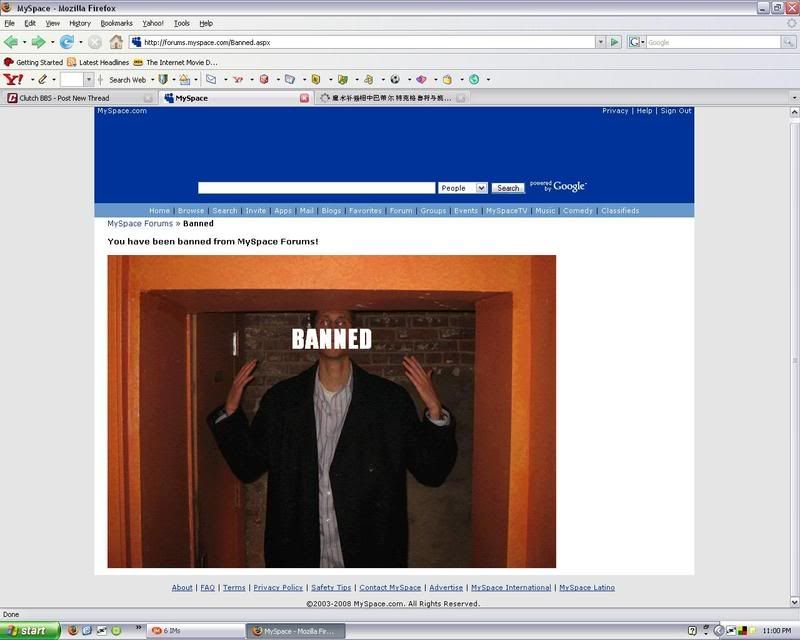The height and width of the screenshot is (640, 800).
Task: Click the Google search magnifier icon
Action: (789, 42)
